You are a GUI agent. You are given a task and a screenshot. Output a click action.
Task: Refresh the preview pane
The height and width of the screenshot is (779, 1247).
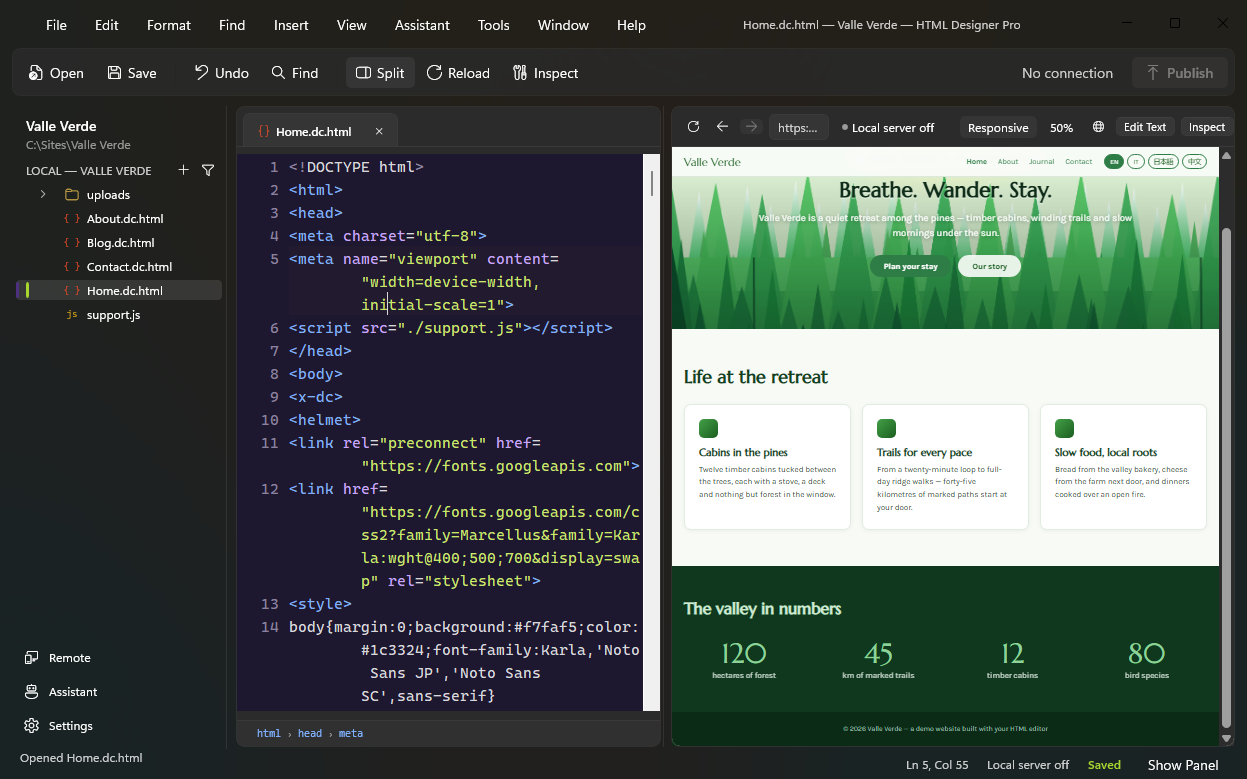[x=693, y=127]
